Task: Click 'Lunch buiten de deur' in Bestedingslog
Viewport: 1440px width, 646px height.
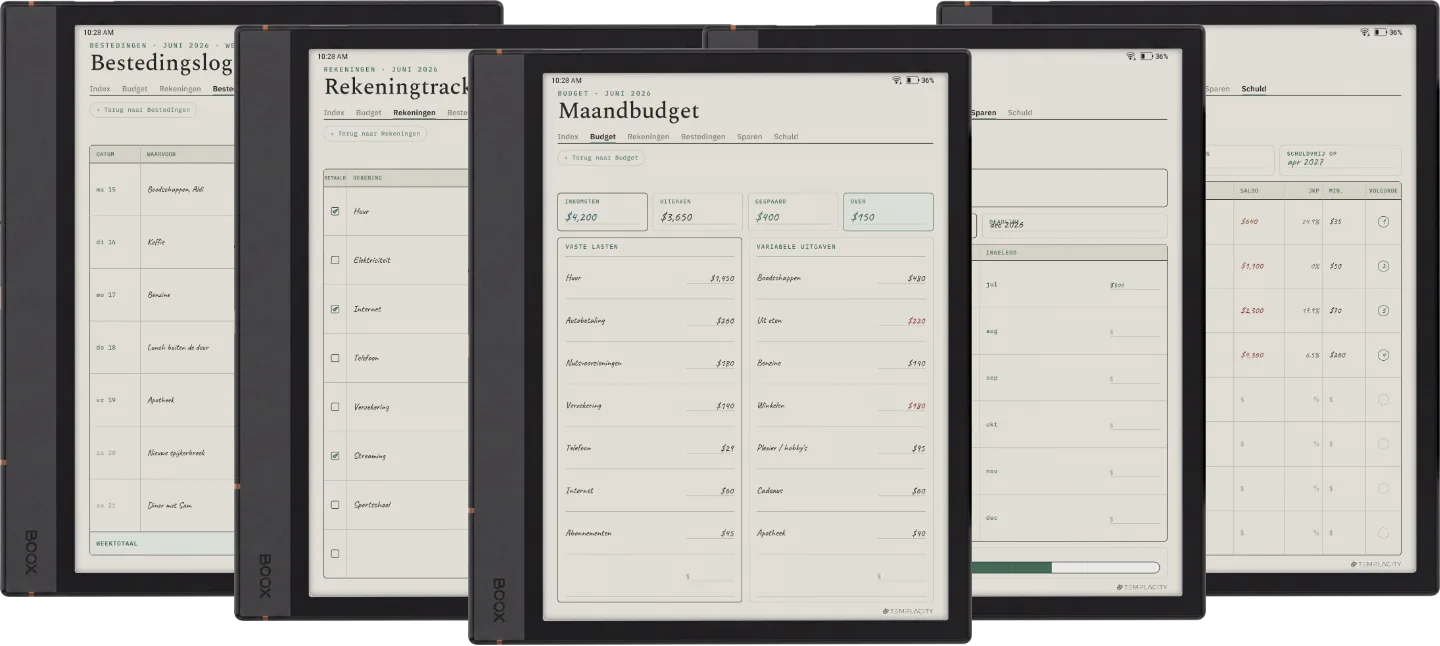Action: click(x=178, y=348)
